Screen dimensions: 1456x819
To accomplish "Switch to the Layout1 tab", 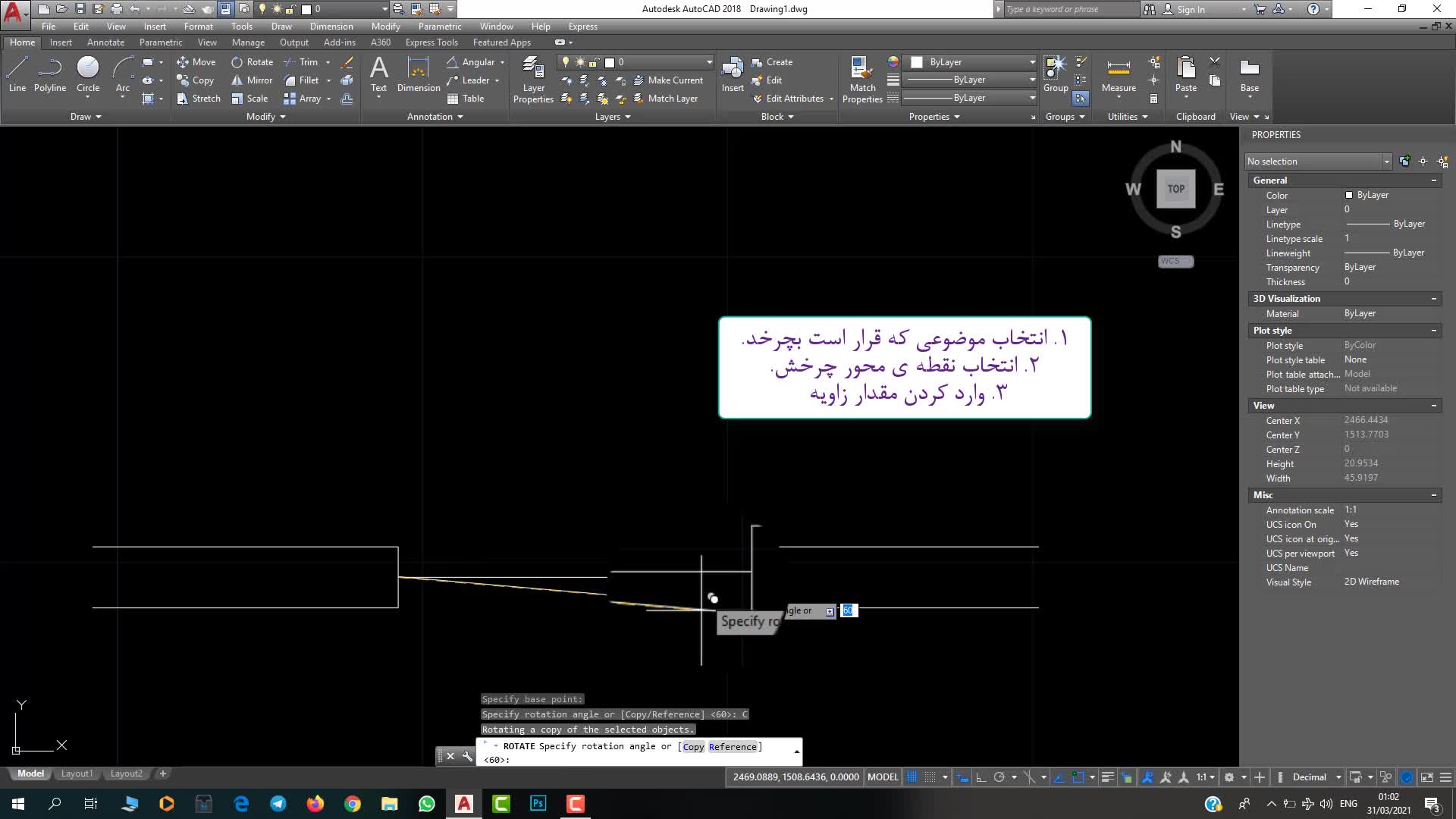I will tap(77, 773).
